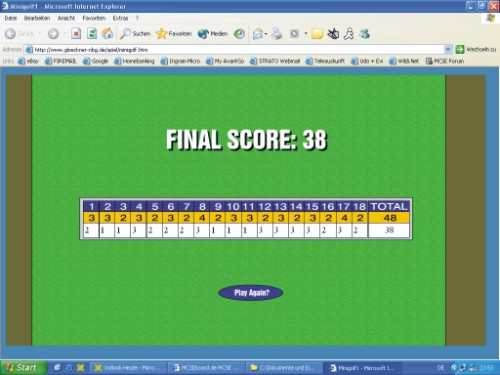Open the Extras menu

pyautogui.click(x=120, y=18)
